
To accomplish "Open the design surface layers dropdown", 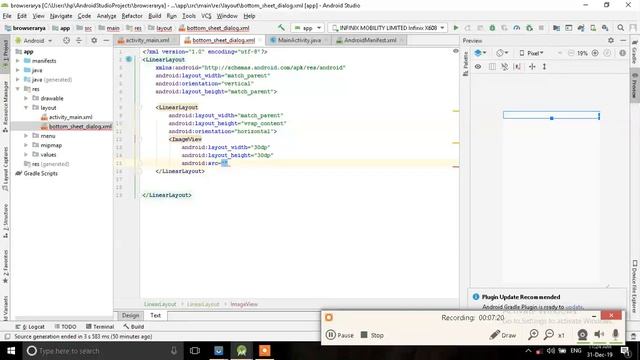I will pyautogui.click(x=480, y=53).
